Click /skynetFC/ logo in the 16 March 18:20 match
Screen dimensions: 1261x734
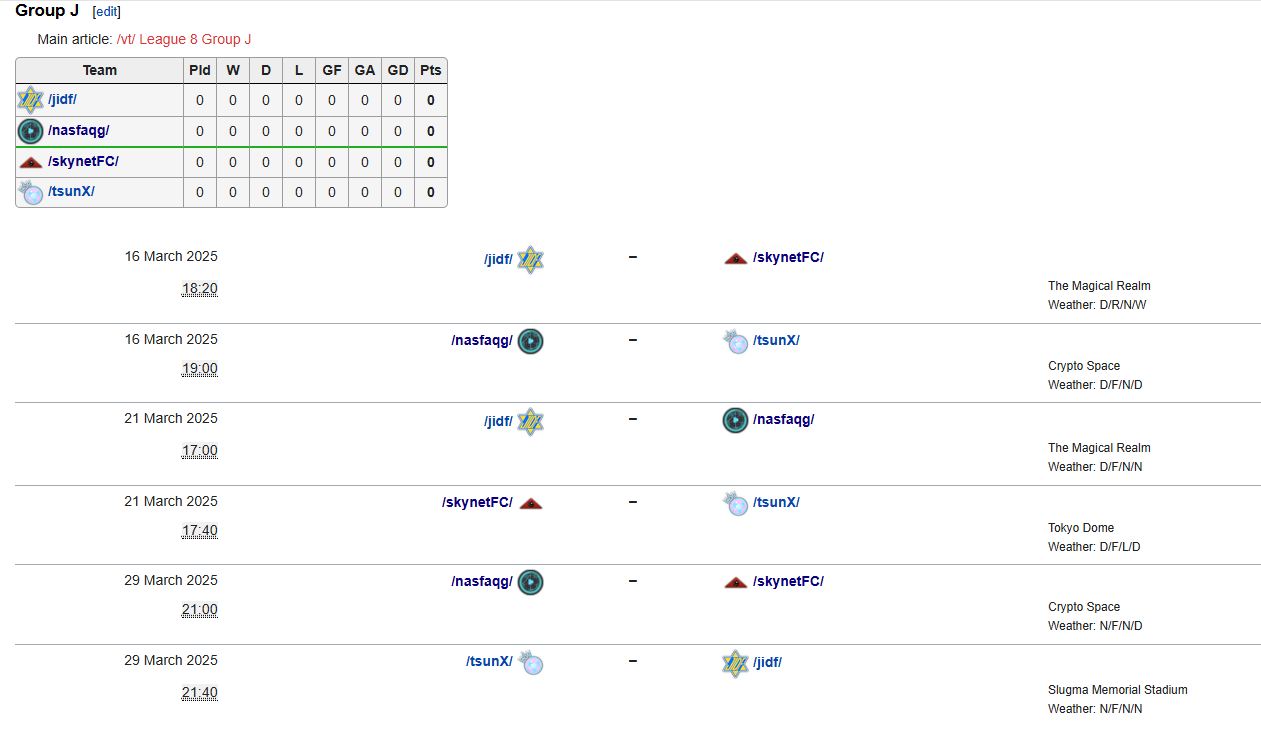click(x=736, y=258)
